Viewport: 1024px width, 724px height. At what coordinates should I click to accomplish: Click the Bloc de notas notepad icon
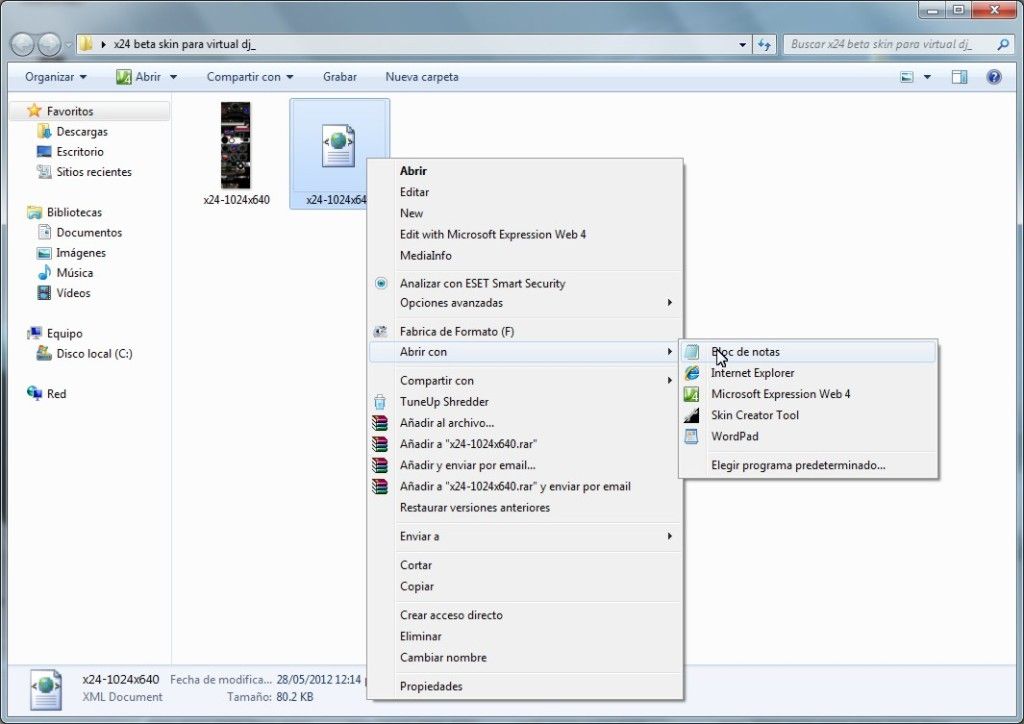[x=692, y=352]
